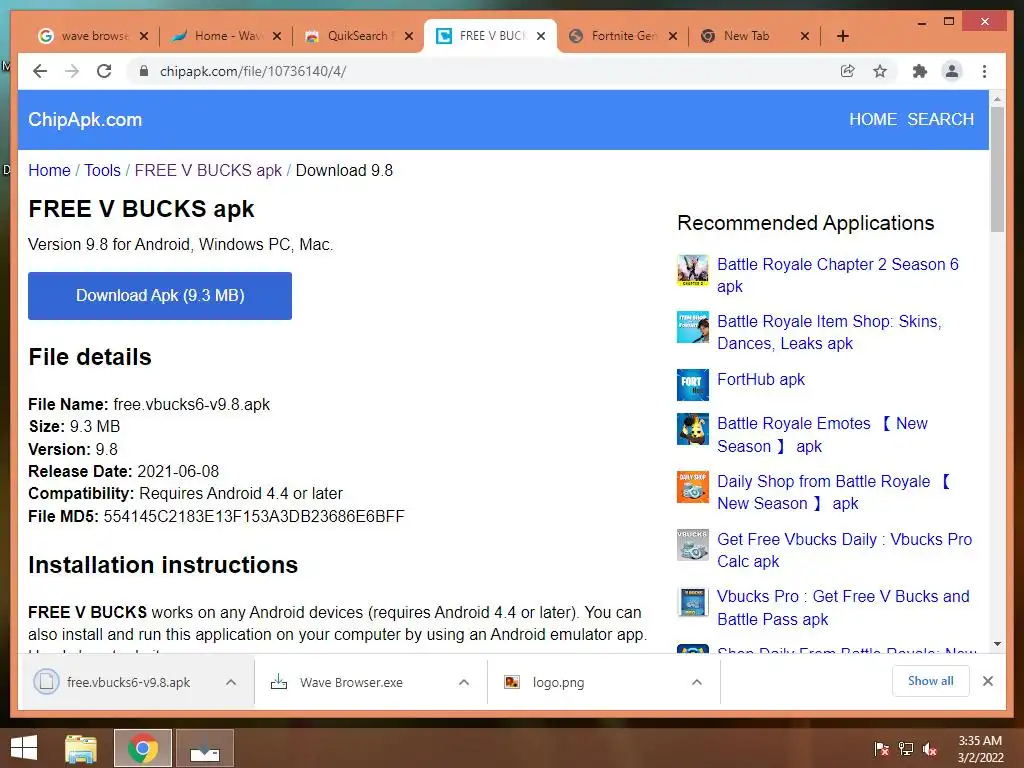Screen dimensions: 1024x768
Task: Open downloaded Wave Browser.exe item
Action: [x=353, y=682]
